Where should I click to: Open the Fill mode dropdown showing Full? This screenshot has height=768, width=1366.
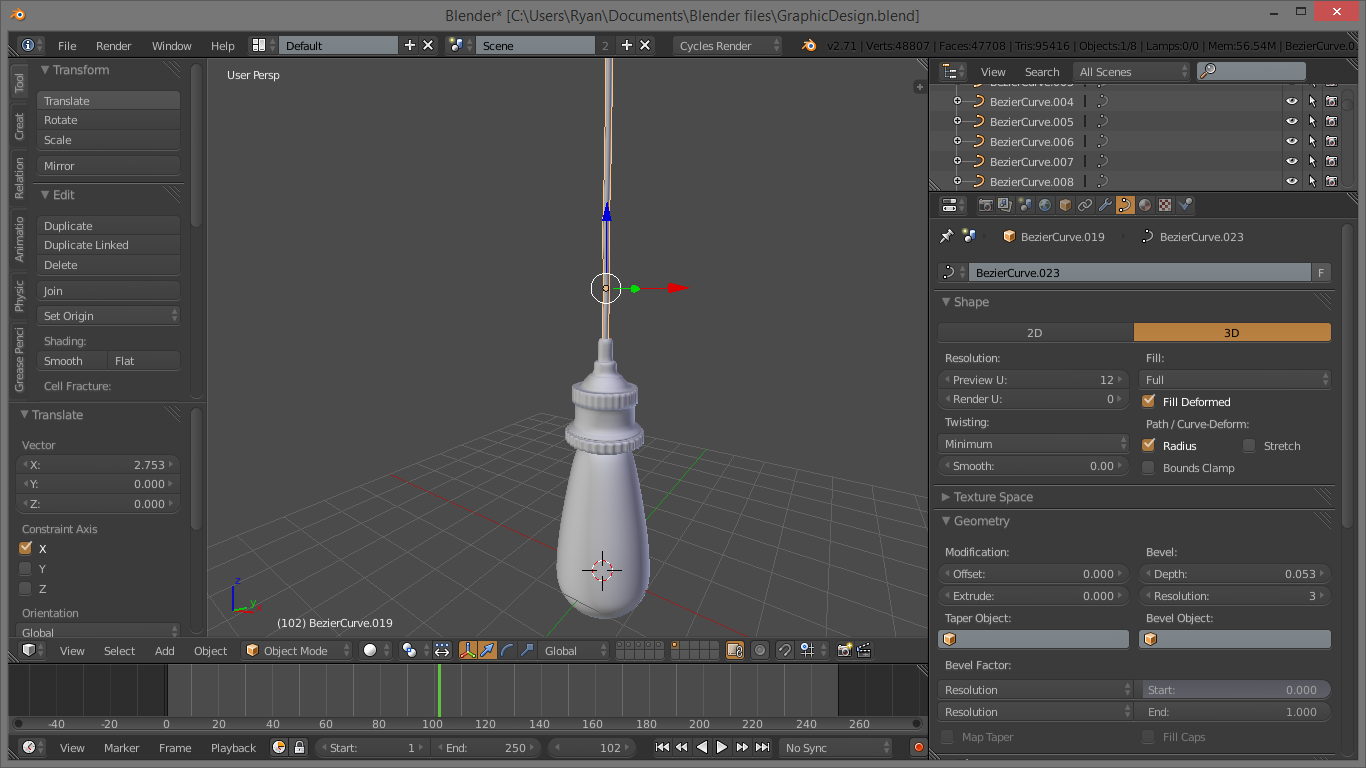(x=1235, y=380)
